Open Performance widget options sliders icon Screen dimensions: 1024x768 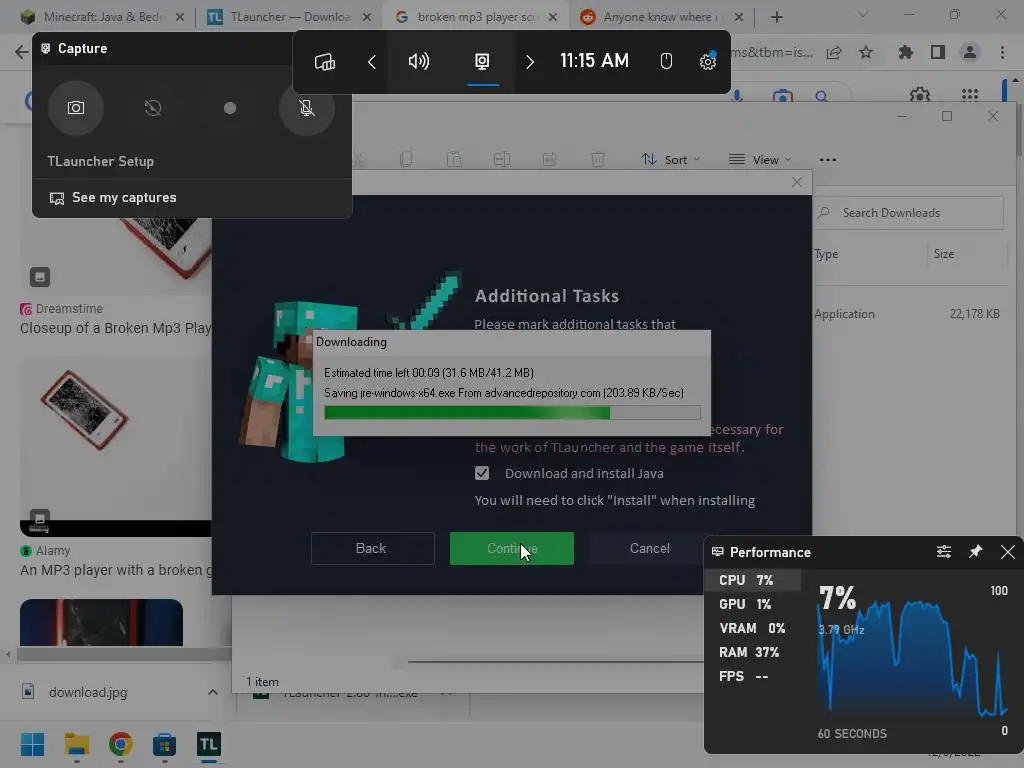tap(944, 552)
